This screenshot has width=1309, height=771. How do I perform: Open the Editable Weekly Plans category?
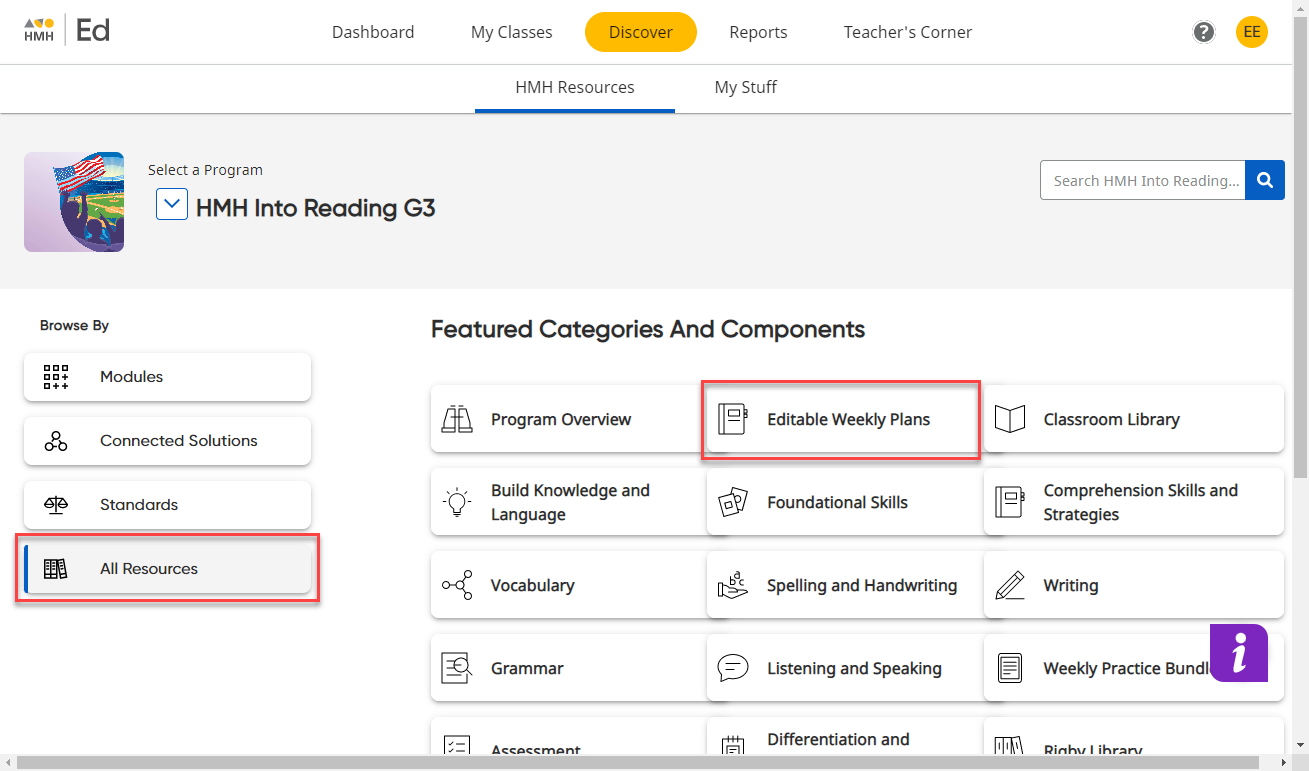click(x=840, y=419)
